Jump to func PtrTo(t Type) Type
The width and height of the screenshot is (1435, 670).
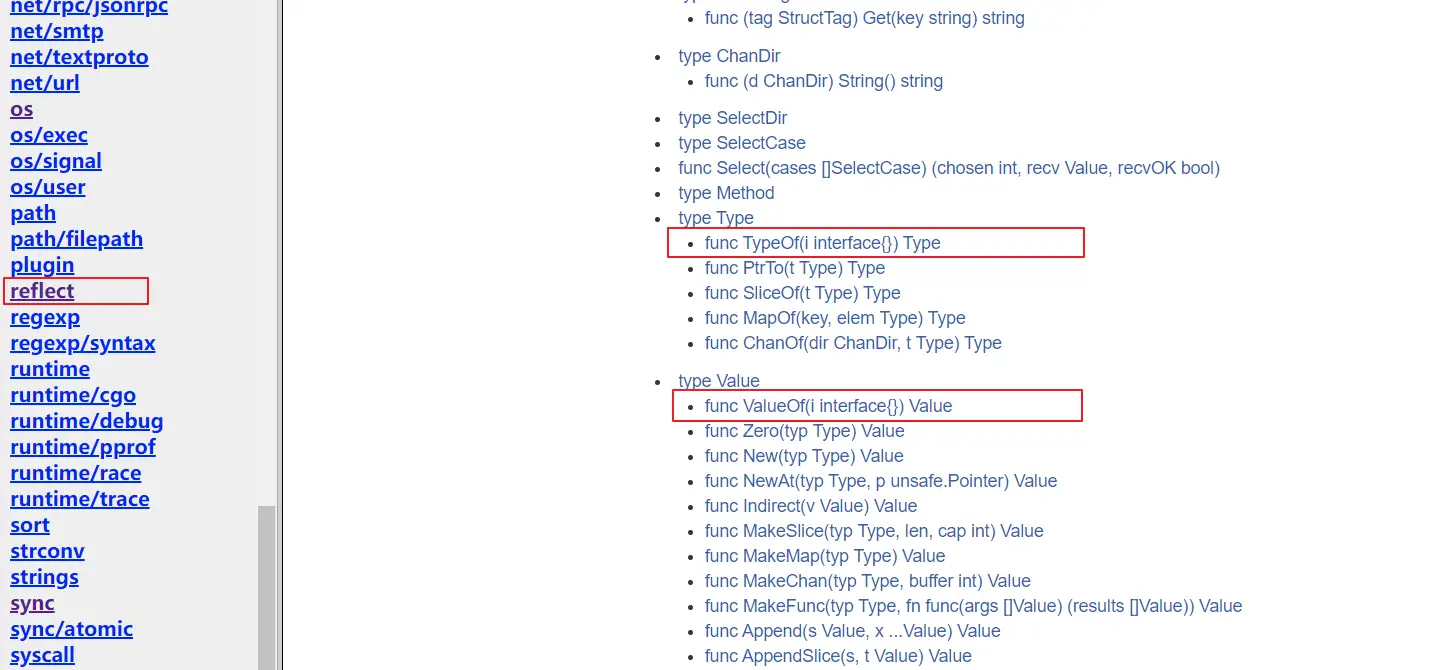click(x=794, y=268)
